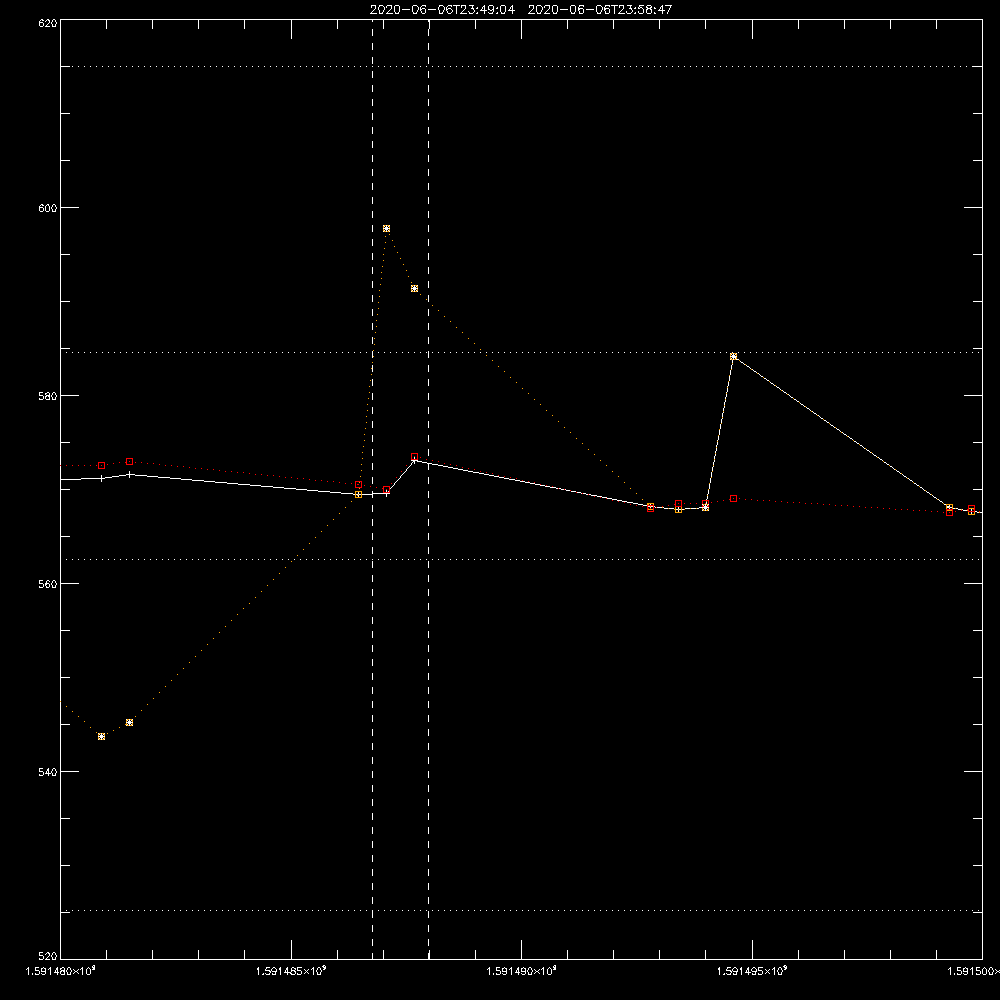Click the right dashed vertical time marker
This screenshot has width=1000, height=1000.
pos(429,489)
